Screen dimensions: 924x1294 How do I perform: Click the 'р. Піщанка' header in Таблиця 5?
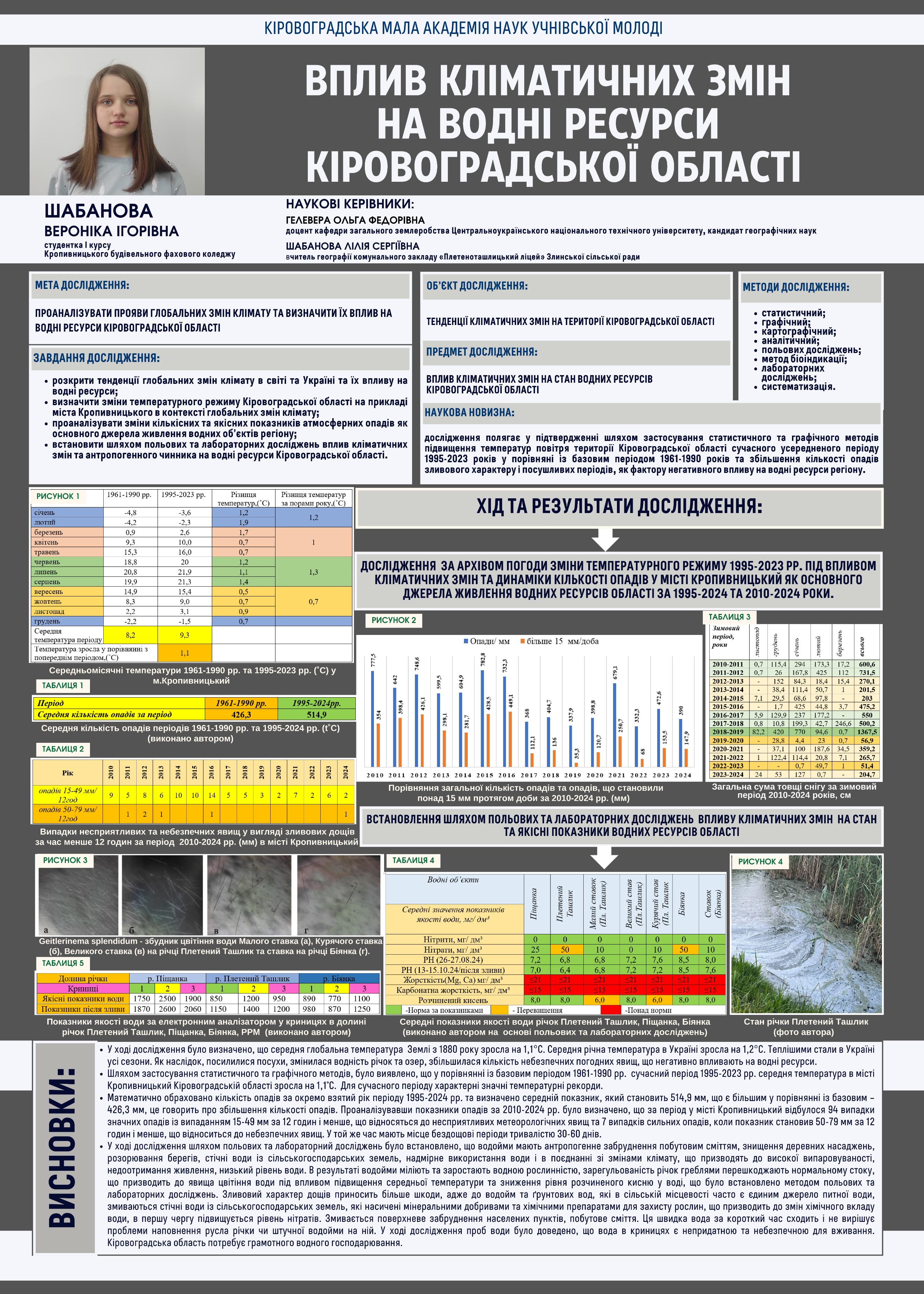click(x=167, y=979)
